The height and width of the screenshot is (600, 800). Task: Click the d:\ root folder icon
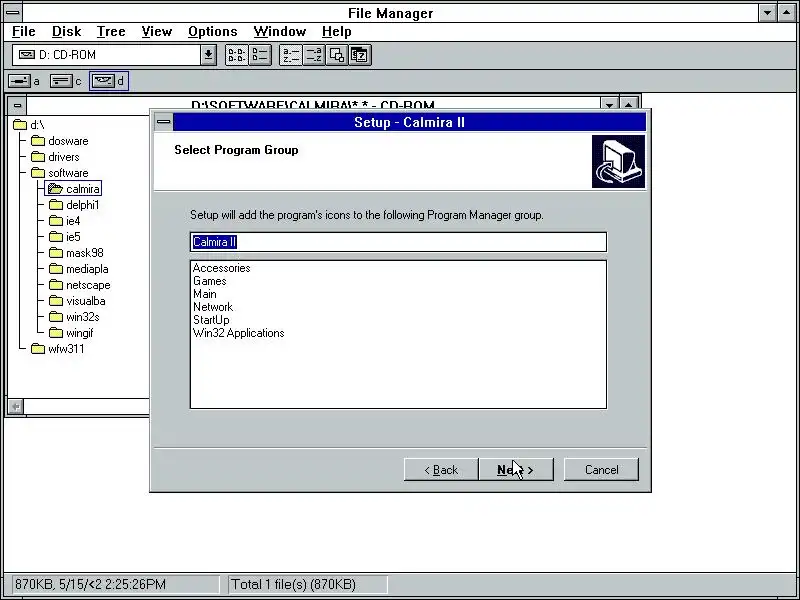20,124
